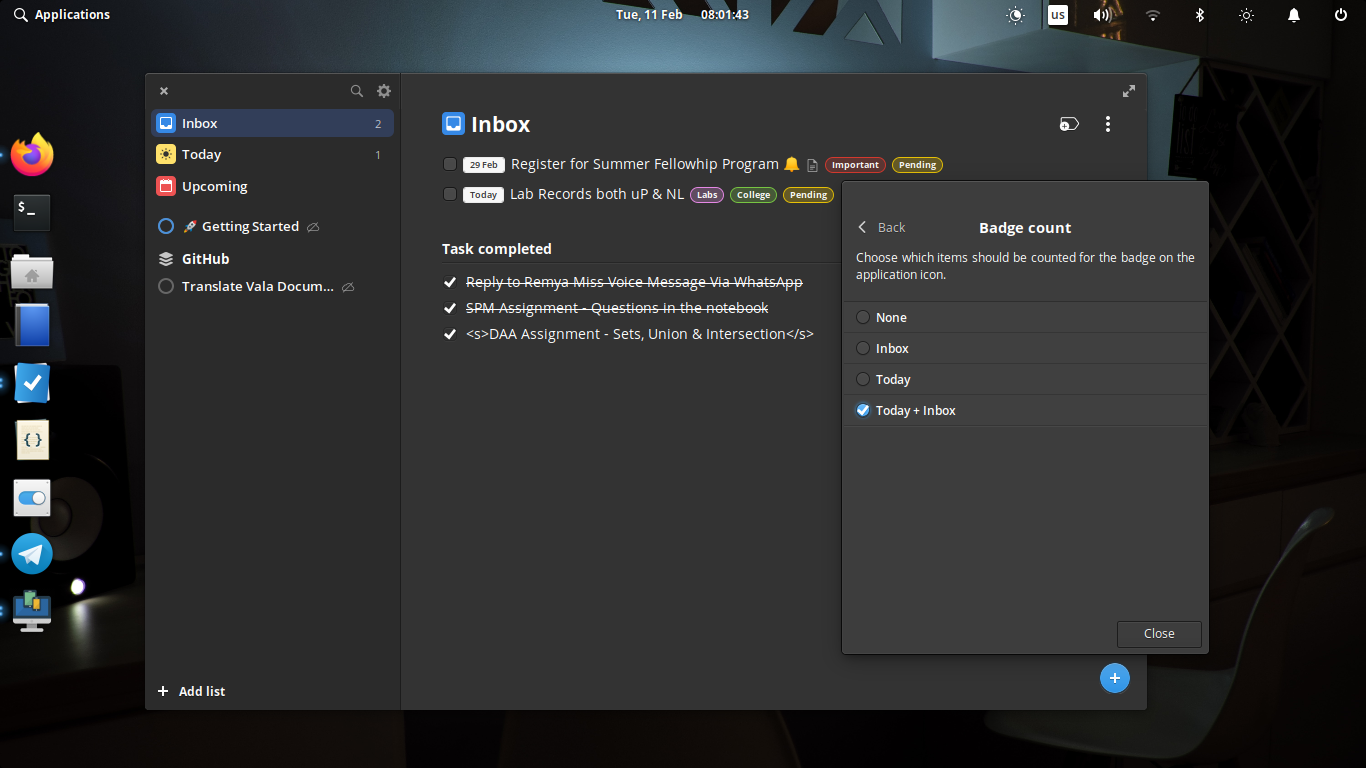Click the fullscreen expand arrows icon
Viewport: 1366px width, 768px height.
point(1129,91)
